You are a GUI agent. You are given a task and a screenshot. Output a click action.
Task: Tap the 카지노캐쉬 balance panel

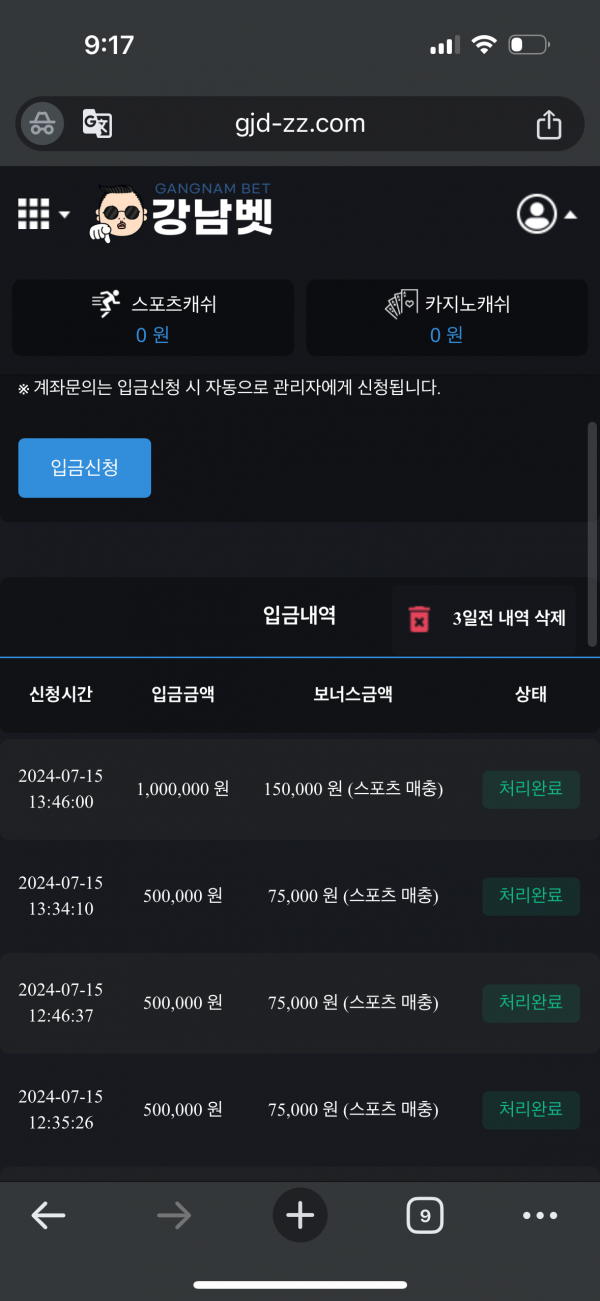446,318
